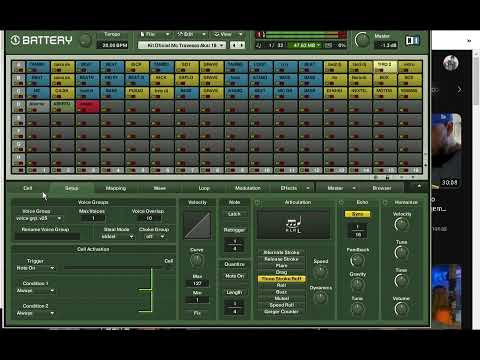Select row H header in cell matrix
This screenshot has height=360, width=480.
[19, 159]
